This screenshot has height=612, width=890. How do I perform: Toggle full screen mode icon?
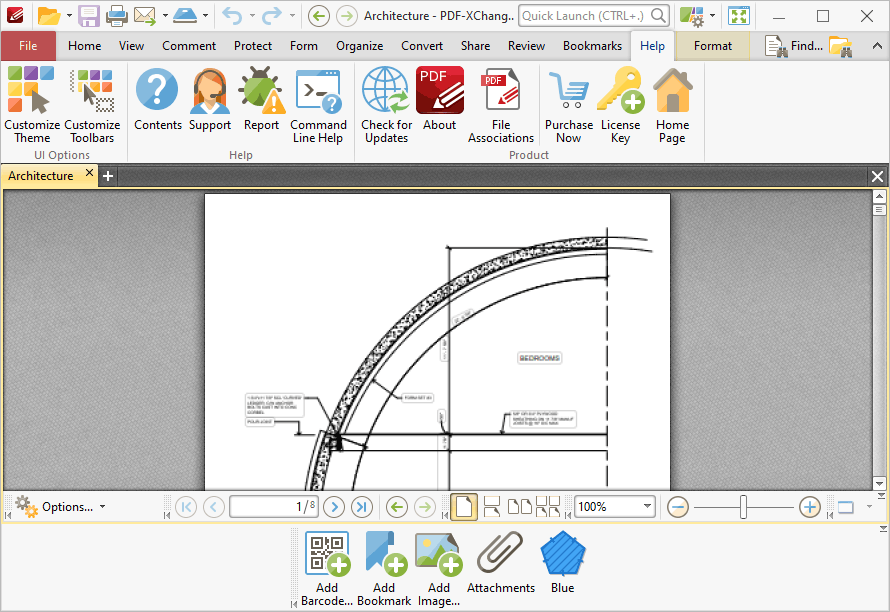[739, 16]
